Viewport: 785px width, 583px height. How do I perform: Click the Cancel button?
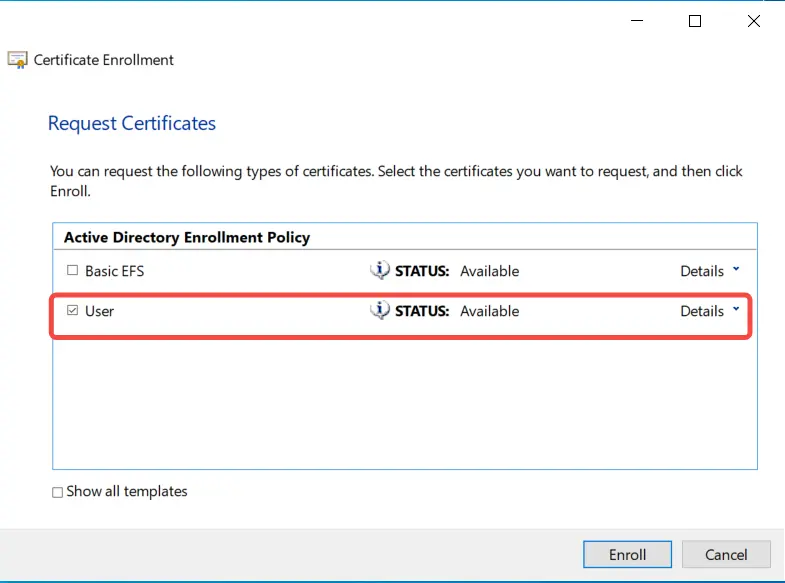pos(726,554)
